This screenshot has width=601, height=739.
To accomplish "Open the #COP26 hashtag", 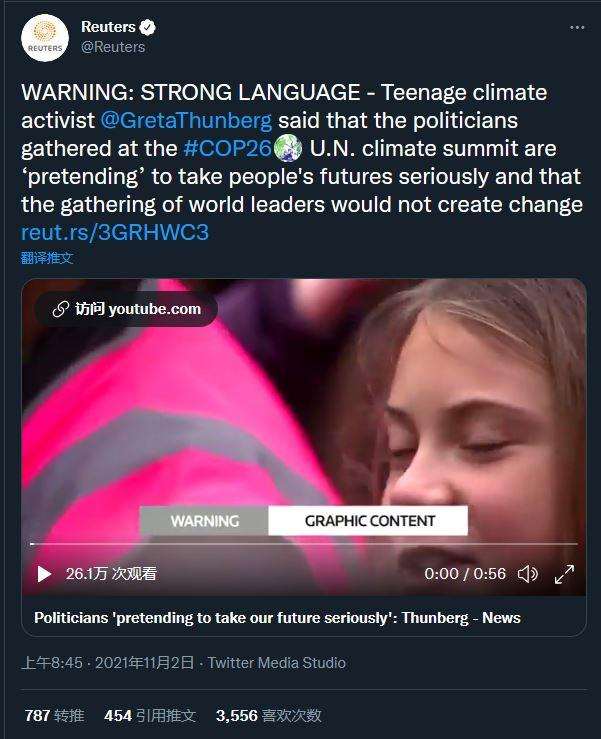I will pyautogui.click(x=227, y=149).
